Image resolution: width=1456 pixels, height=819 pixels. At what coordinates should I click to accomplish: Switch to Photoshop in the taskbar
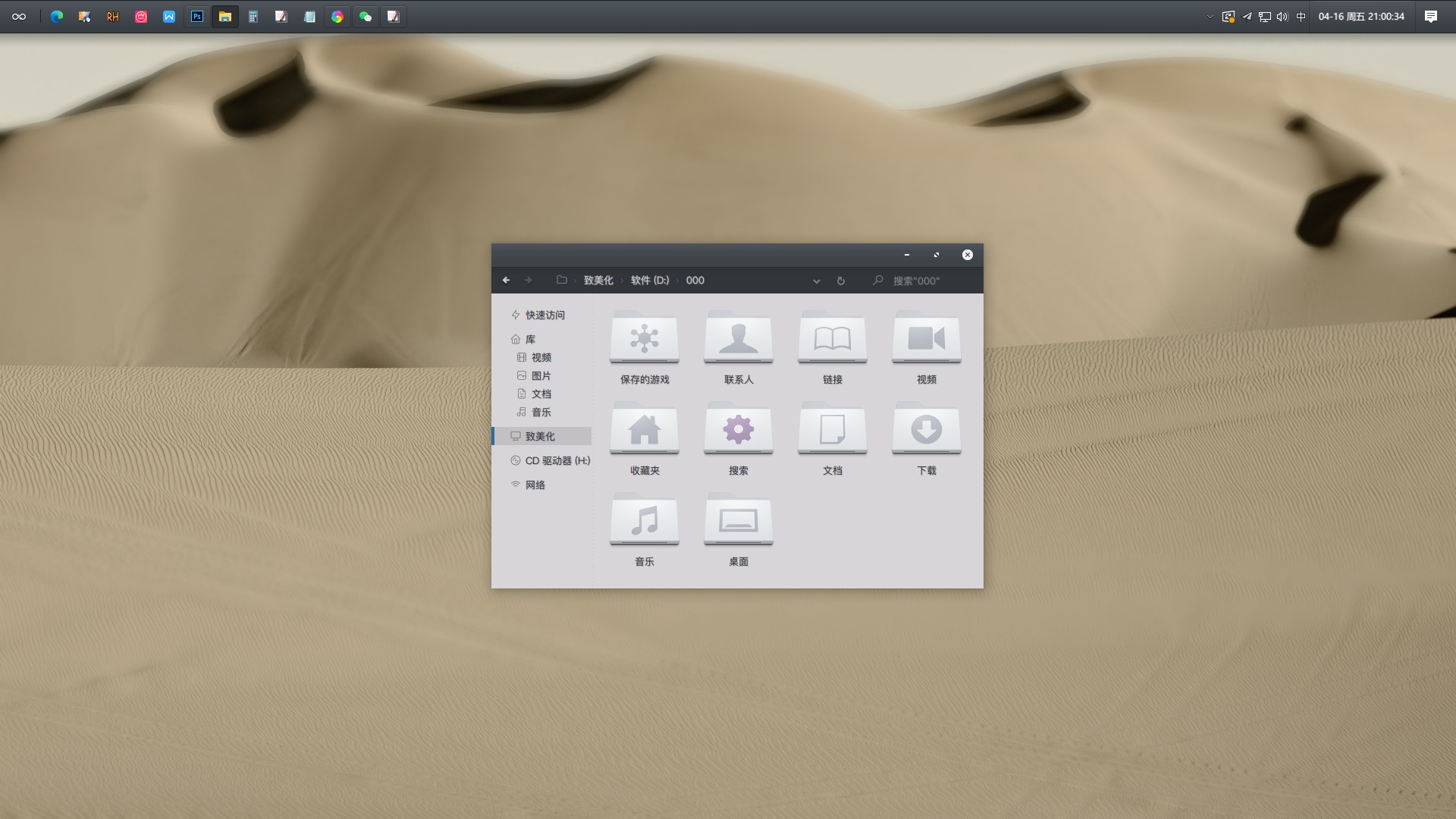coord(197,17)
